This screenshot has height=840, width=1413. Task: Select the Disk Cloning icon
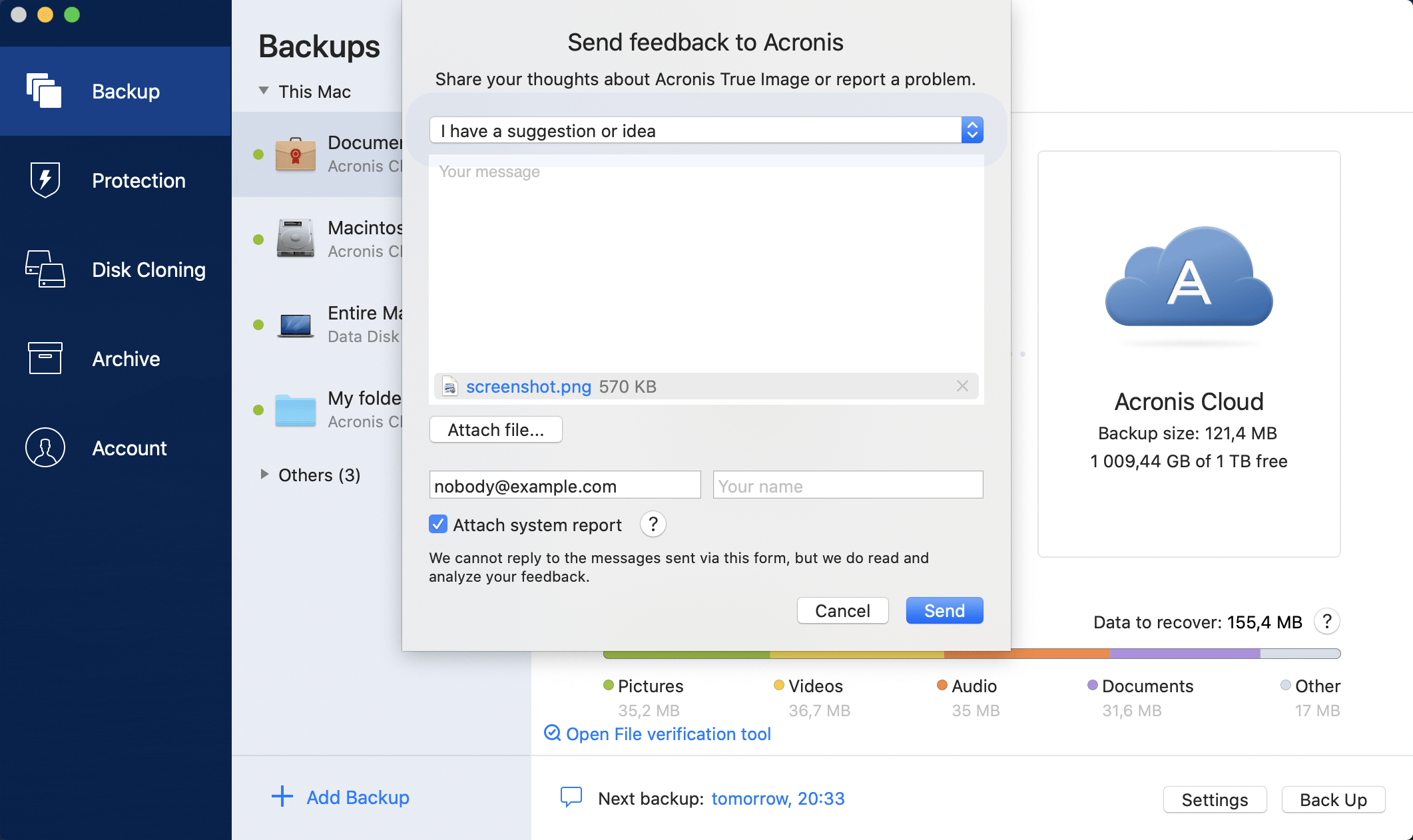coord(45,269)
